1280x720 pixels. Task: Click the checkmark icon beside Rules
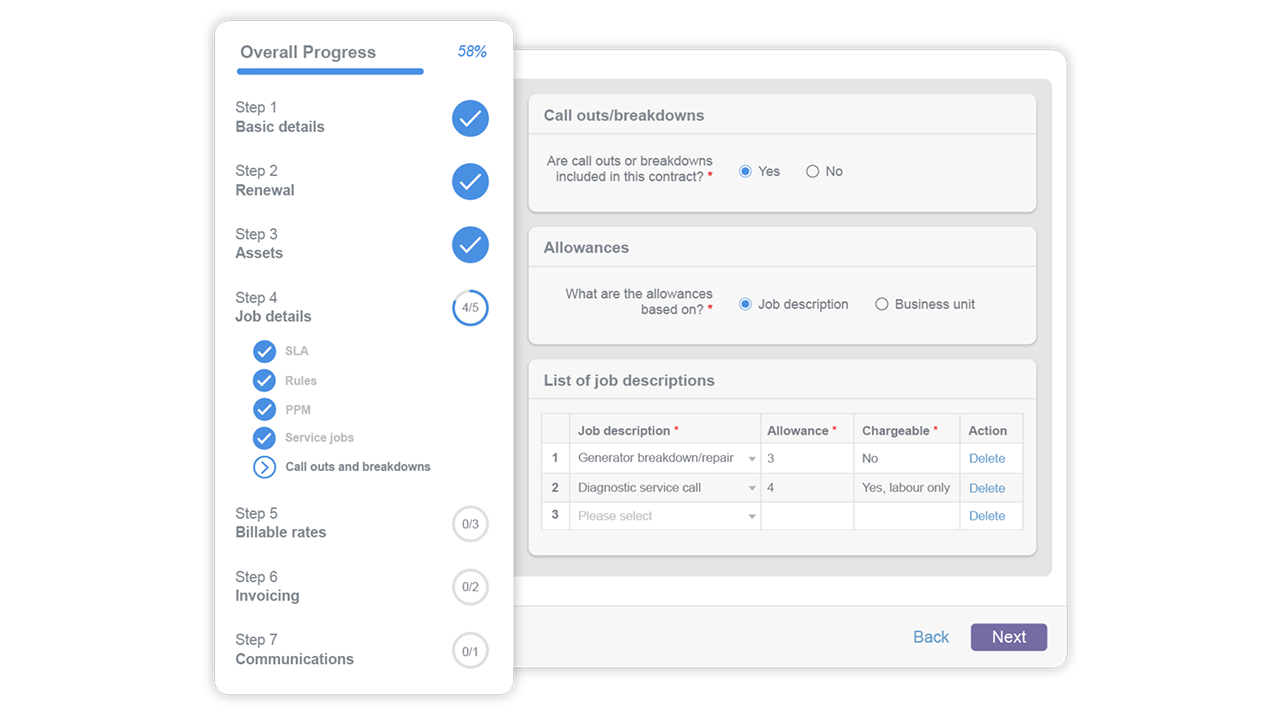(x=264, y=380)
